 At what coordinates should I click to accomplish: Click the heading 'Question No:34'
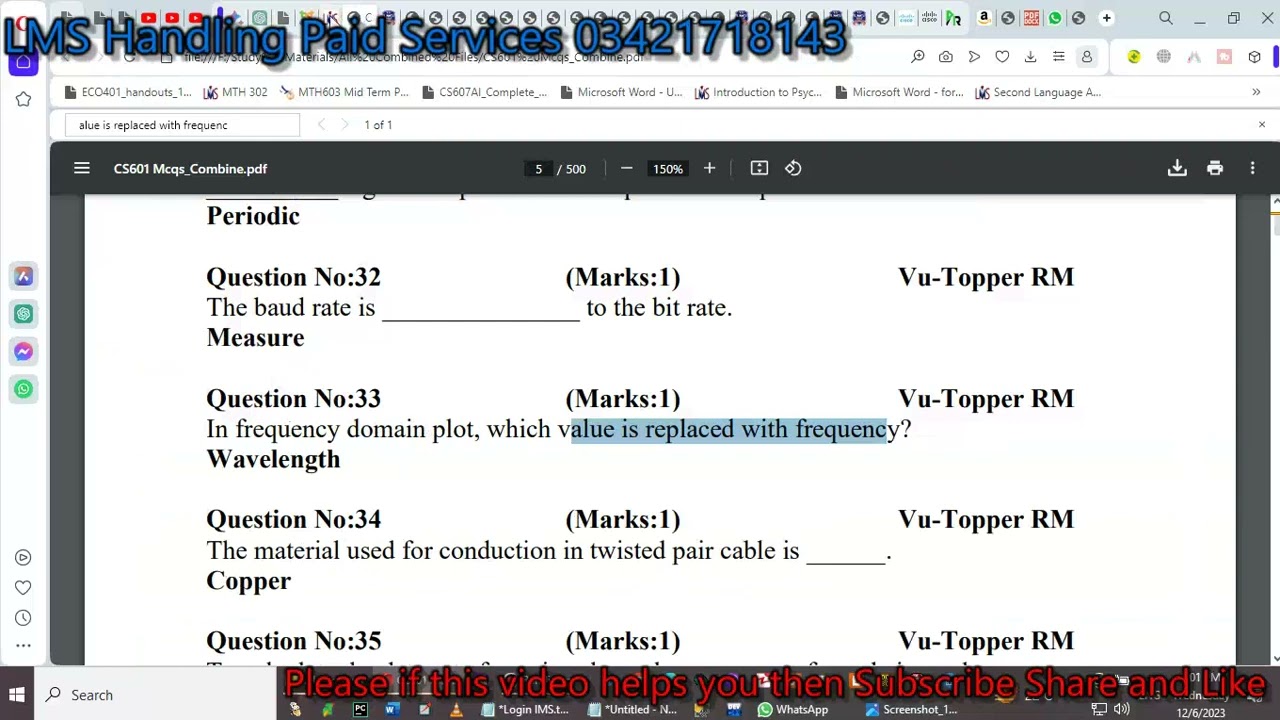click(x=293, y=519)
